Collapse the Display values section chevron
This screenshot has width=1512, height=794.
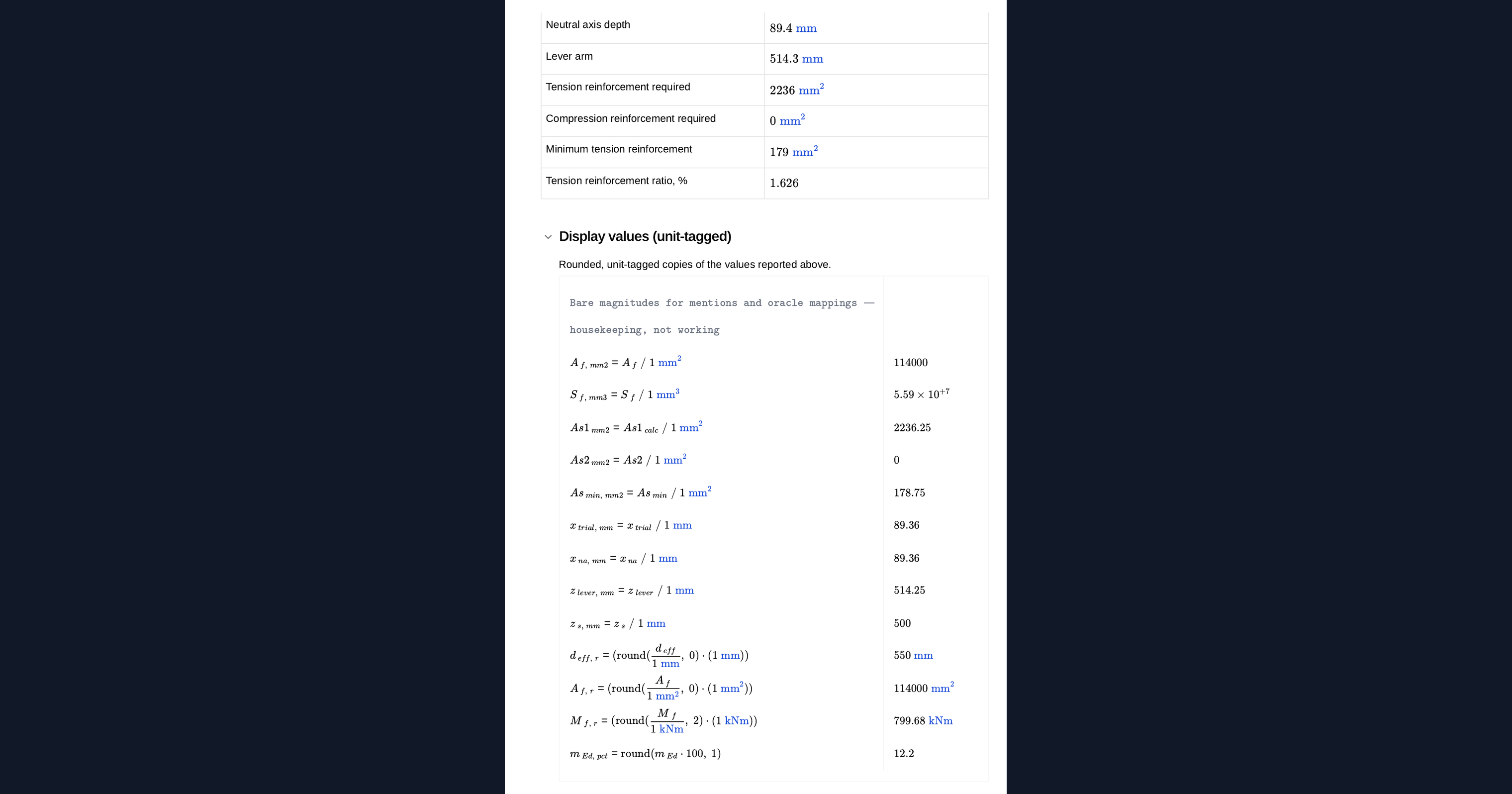(548, 237)
